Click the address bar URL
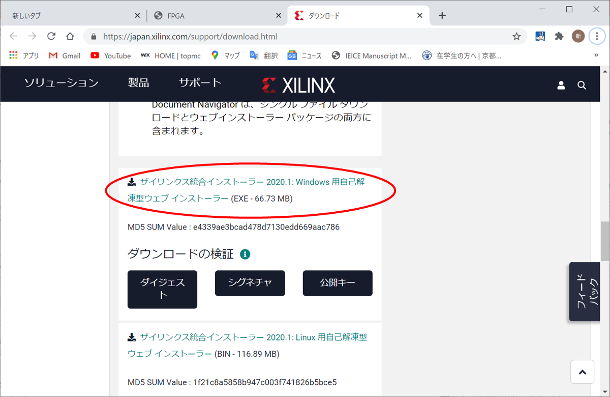Screen dimensions: 610x397 click(190, 37)
